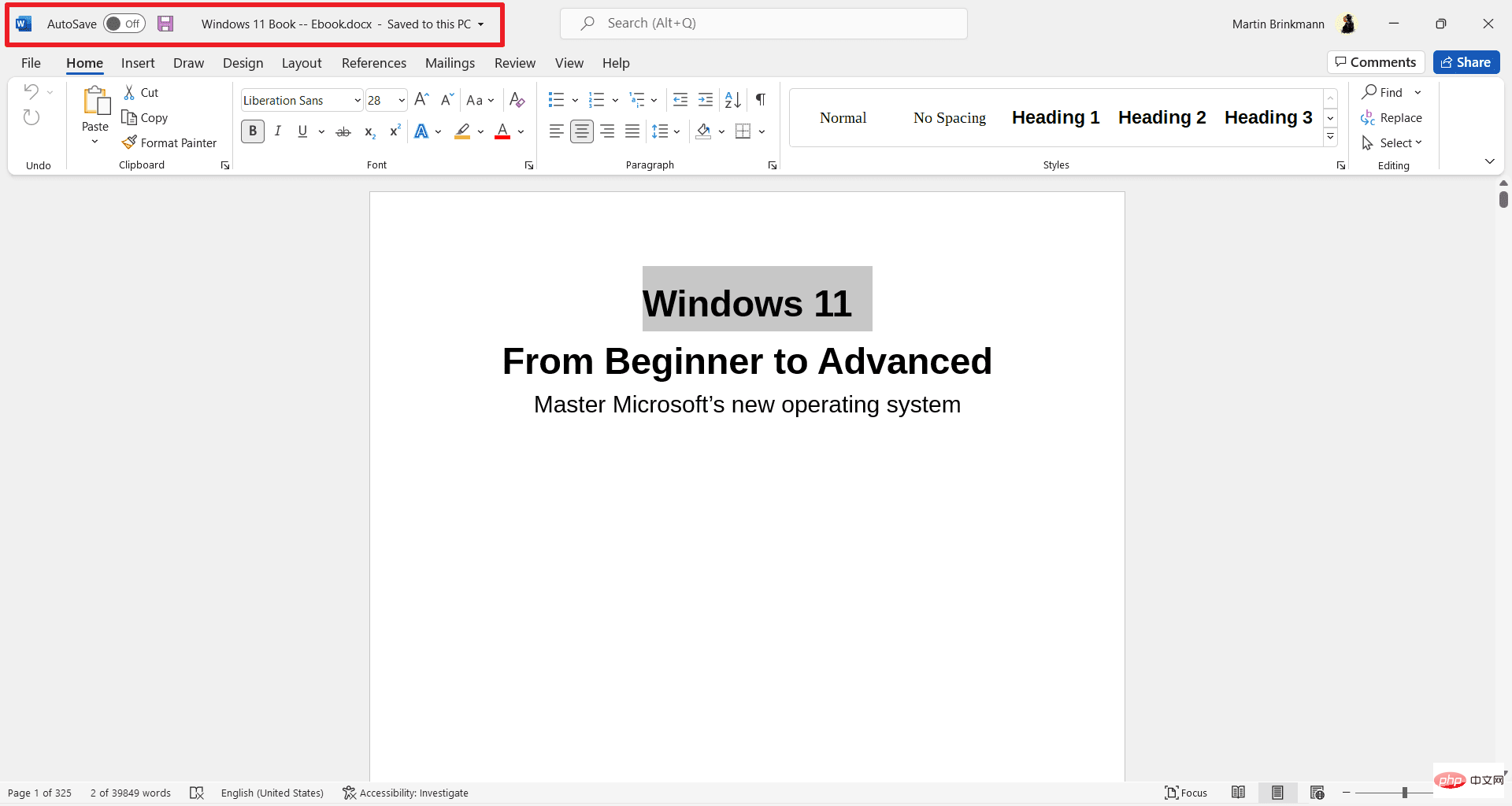Switch to the Review tab
This screenshot has width=1512, height=806.
click(515, 63)
